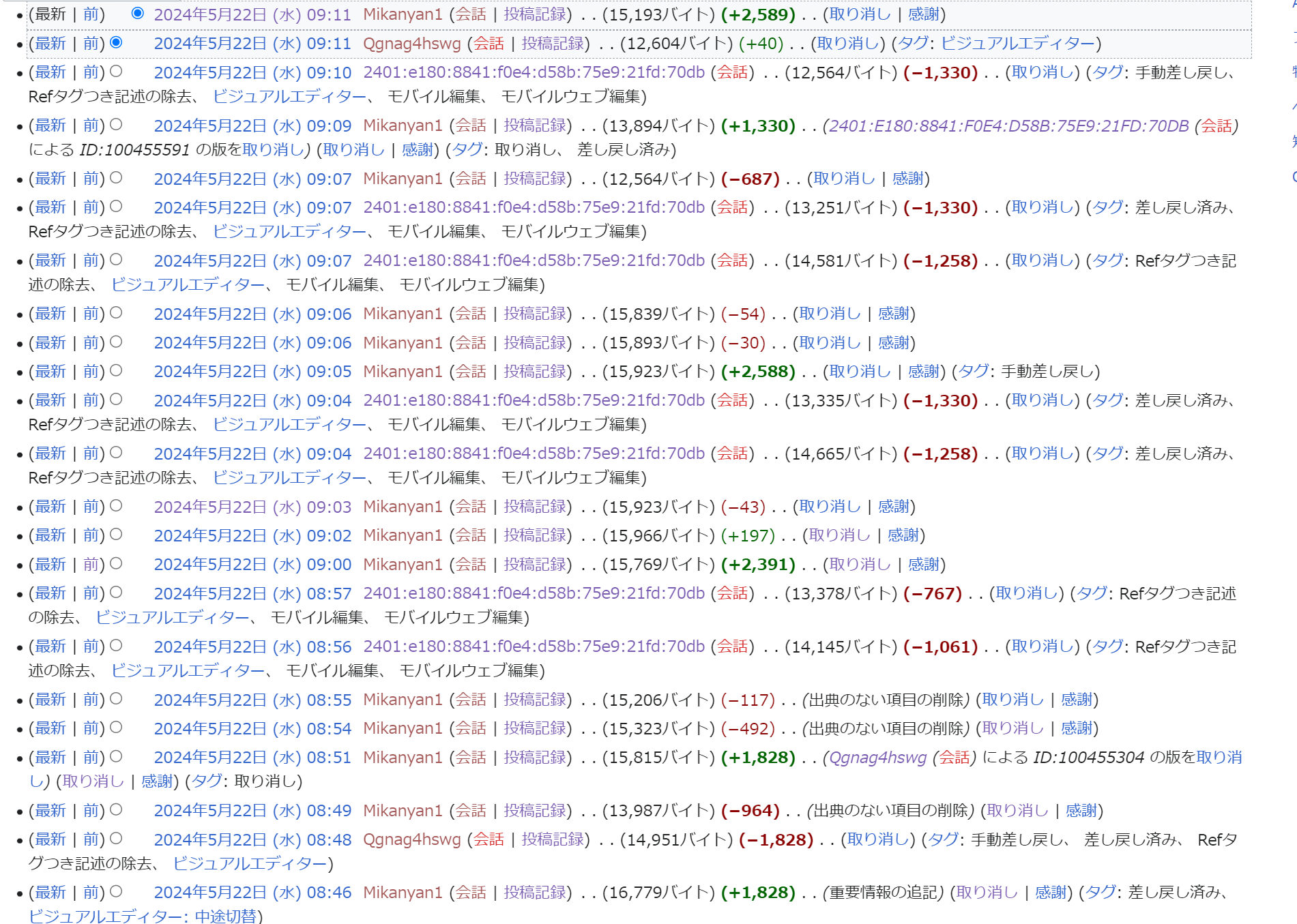Click 前 link on the 09:00 row
The image size is (1297, 924).
coord(91,565)
